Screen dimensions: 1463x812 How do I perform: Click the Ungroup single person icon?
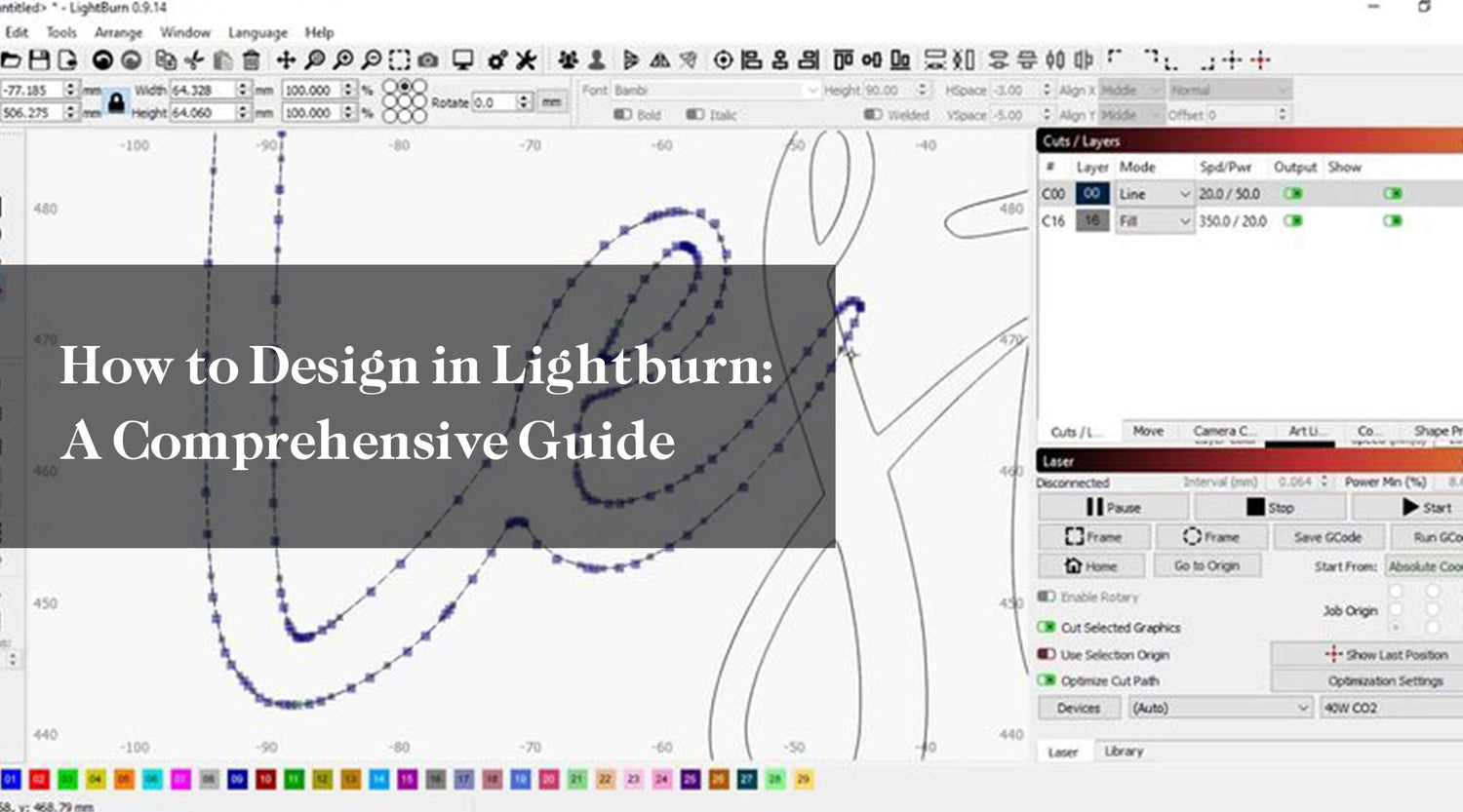point(596,60)
